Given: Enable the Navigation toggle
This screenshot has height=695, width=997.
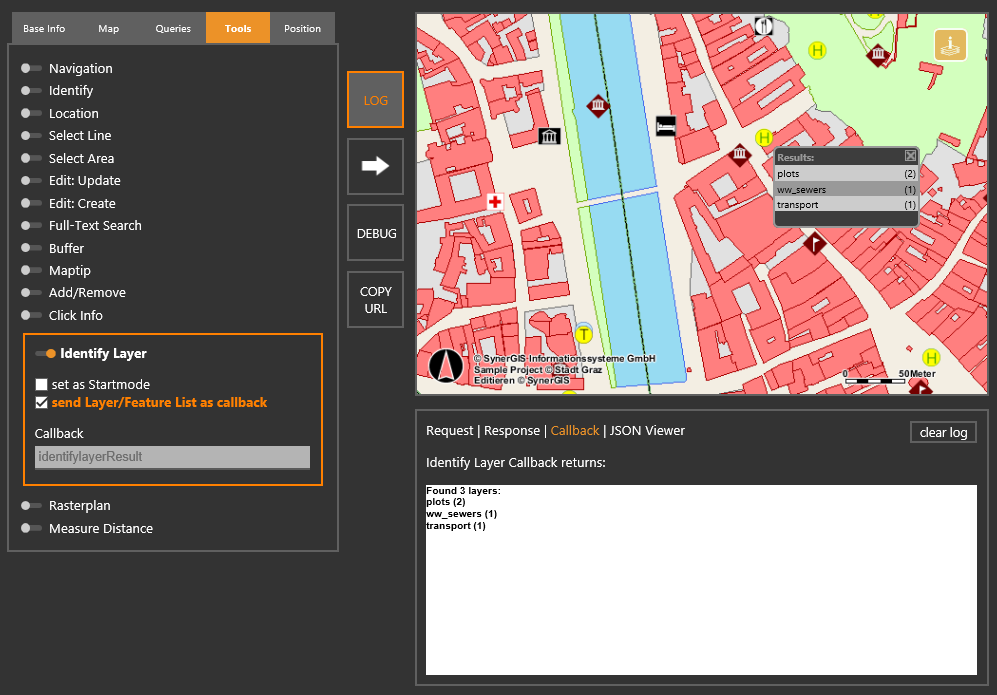Looking at the screenshot, I should point(30,68).
